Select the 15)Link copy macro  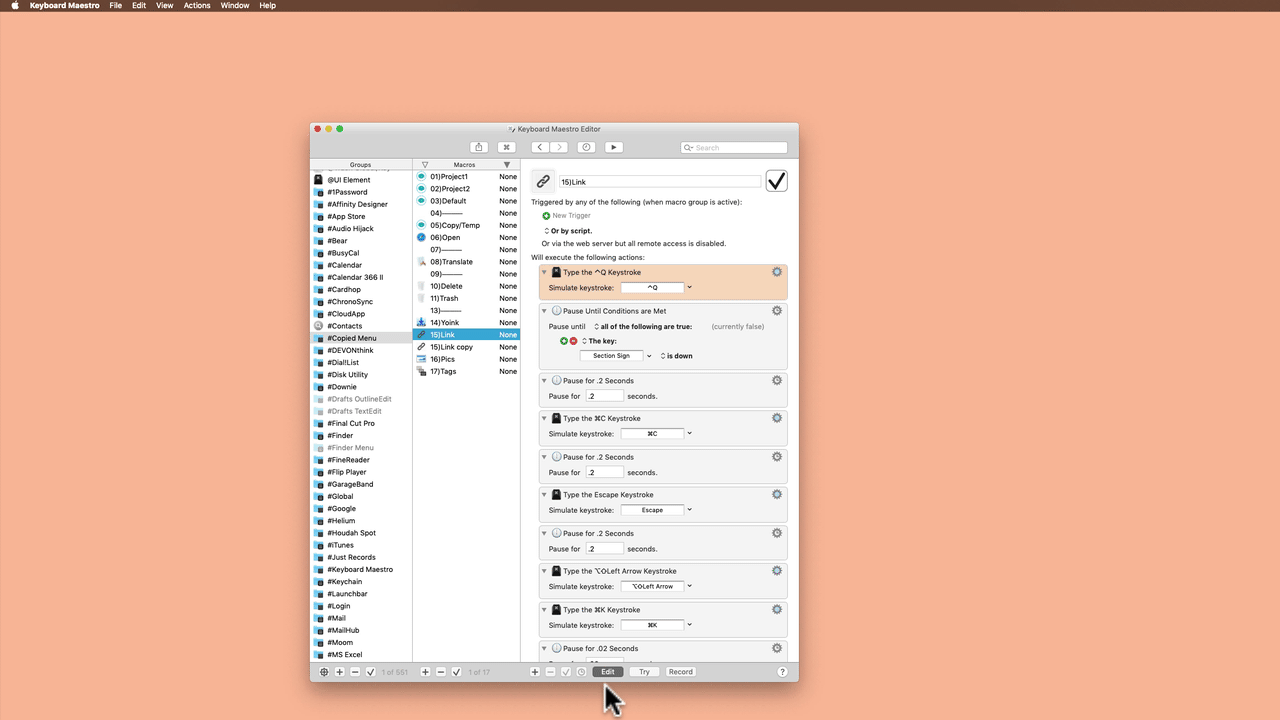[x=467, y=347]
